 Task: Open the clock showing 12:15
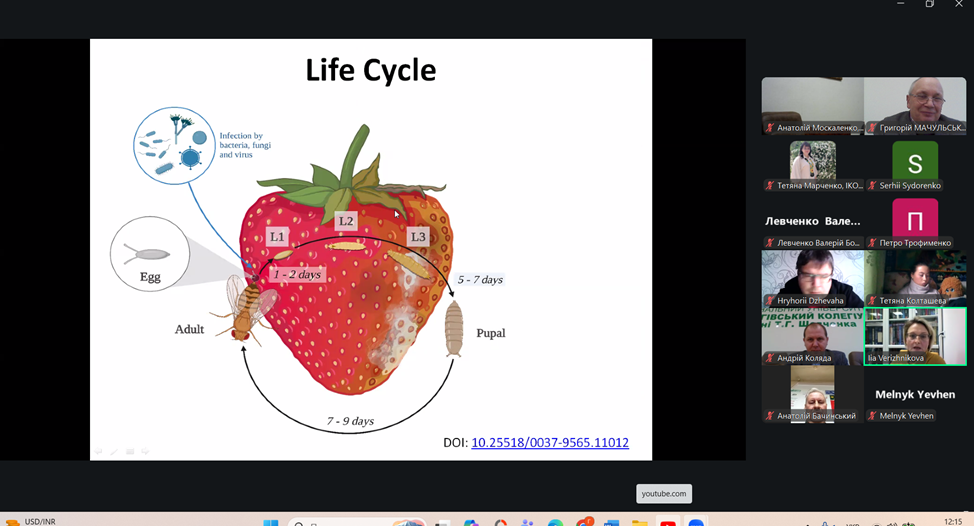coord(952,521)
